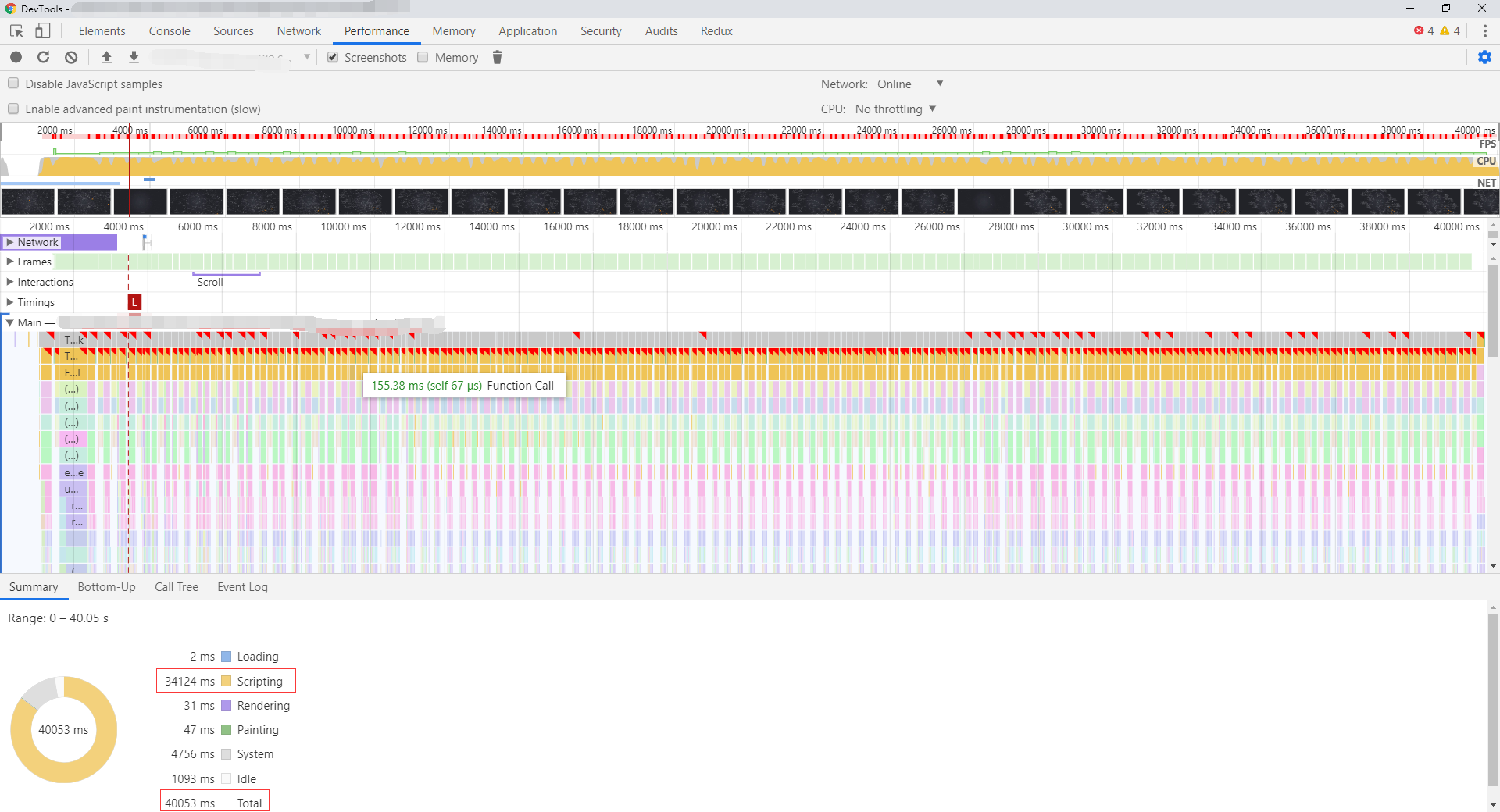Click the CPU overview chart label
The image size is (1500, 812).
coord(1486,161)
